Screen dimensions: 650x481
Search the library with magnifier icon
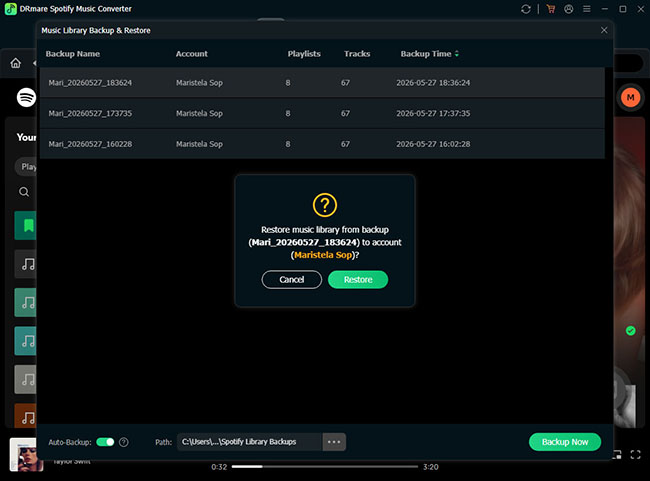point(24,192)
